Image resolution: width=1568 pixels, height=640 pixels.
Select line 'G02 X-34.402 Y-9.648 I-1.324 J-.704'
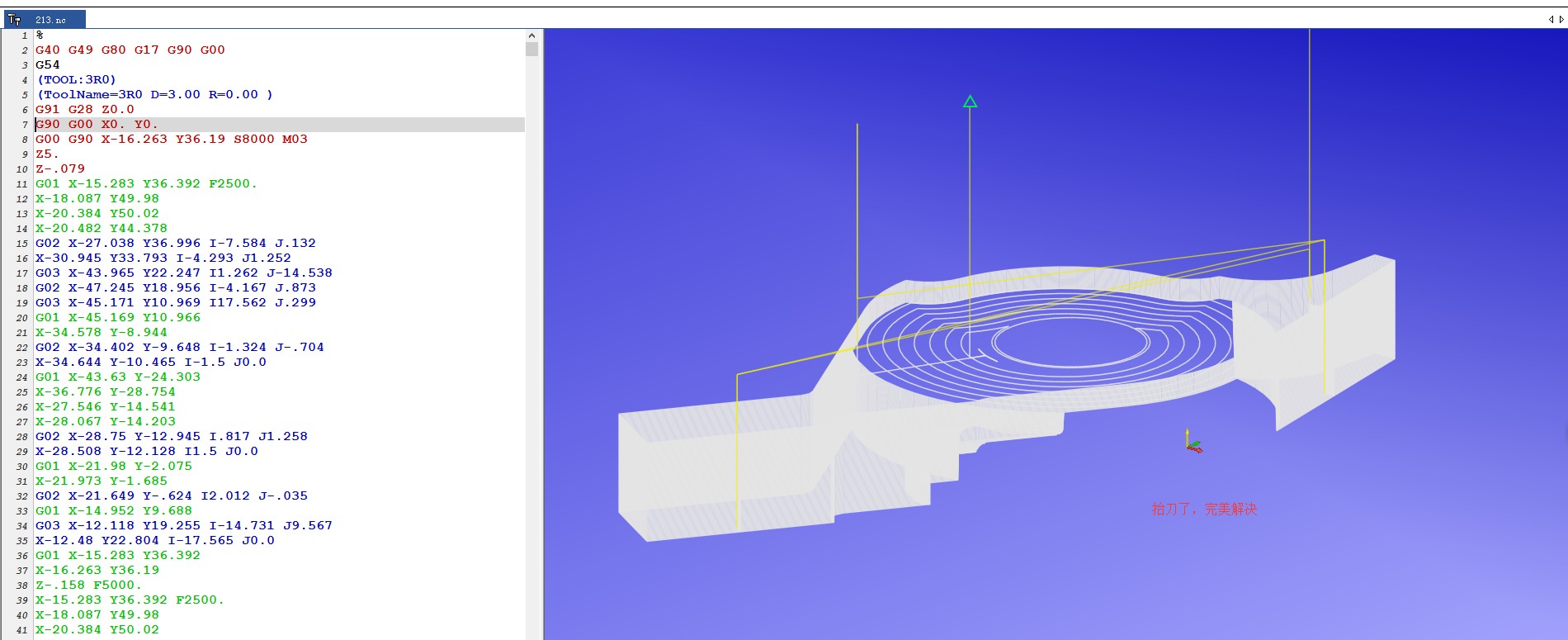(180, 347)
